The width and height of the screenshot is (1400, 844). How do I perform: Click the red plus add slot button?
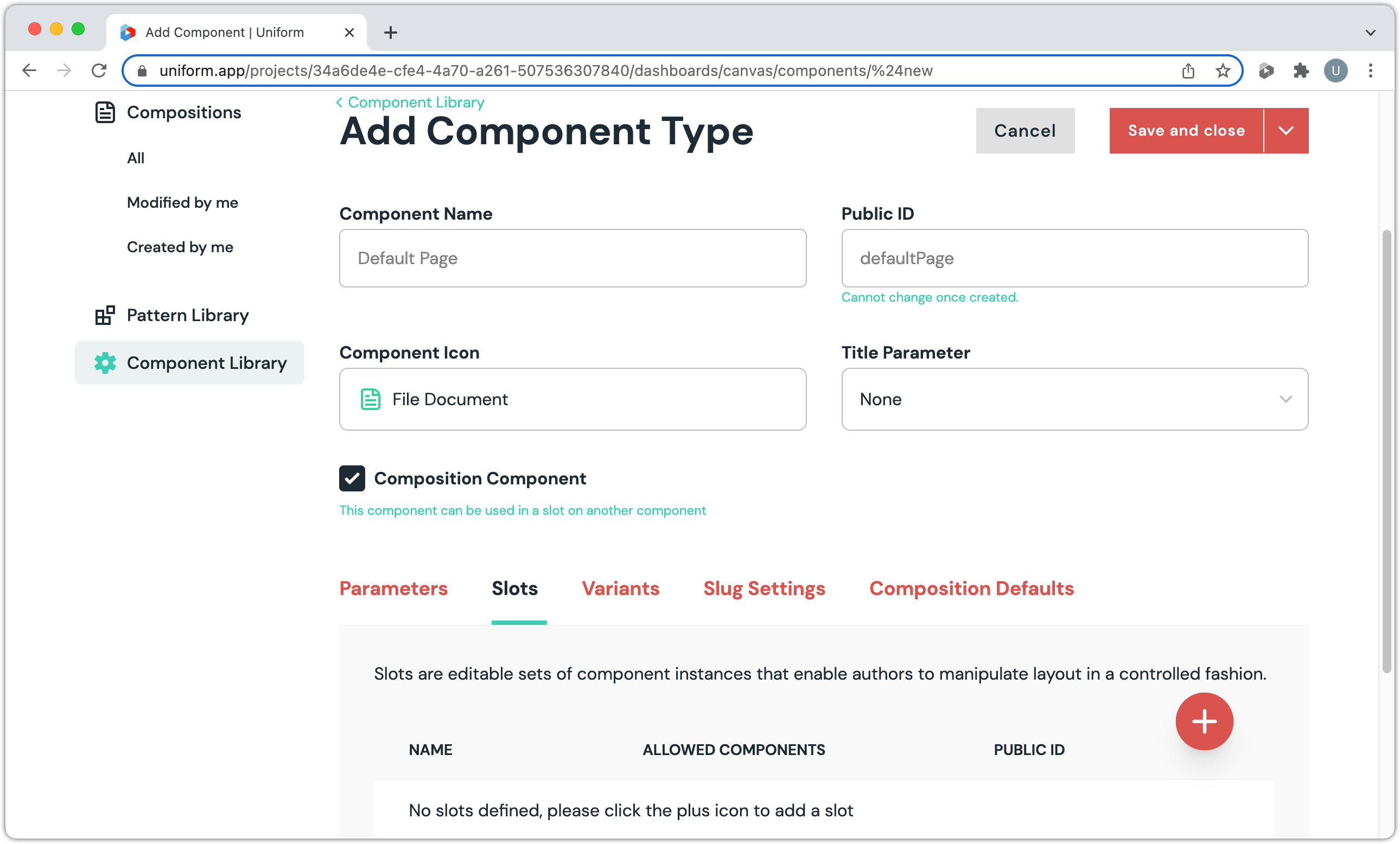click(1204, 721)
